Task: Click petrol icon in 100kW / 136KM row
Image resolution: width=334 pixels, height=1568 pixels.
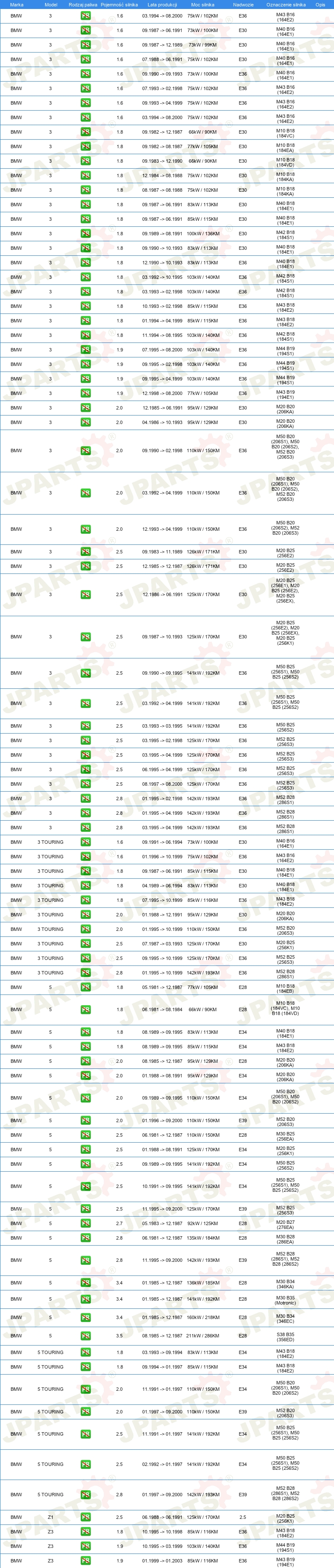Action: (86, 234)
